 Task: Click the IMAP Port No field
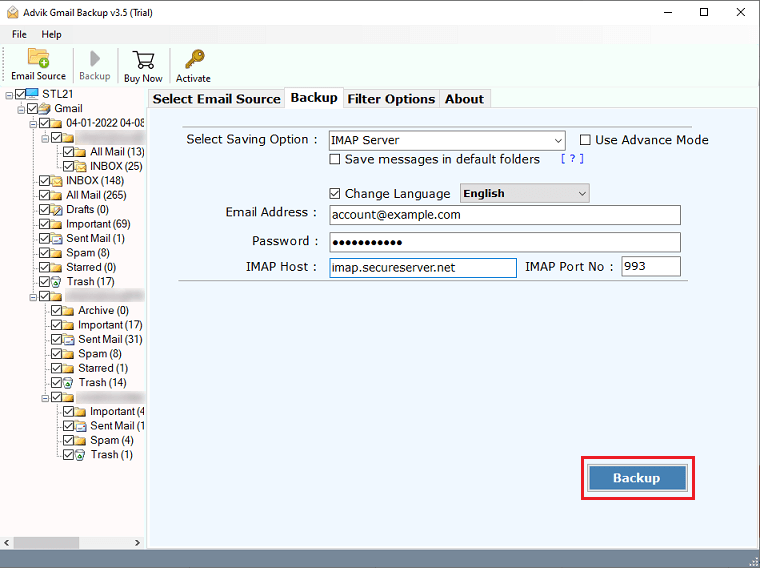(651, 267)
